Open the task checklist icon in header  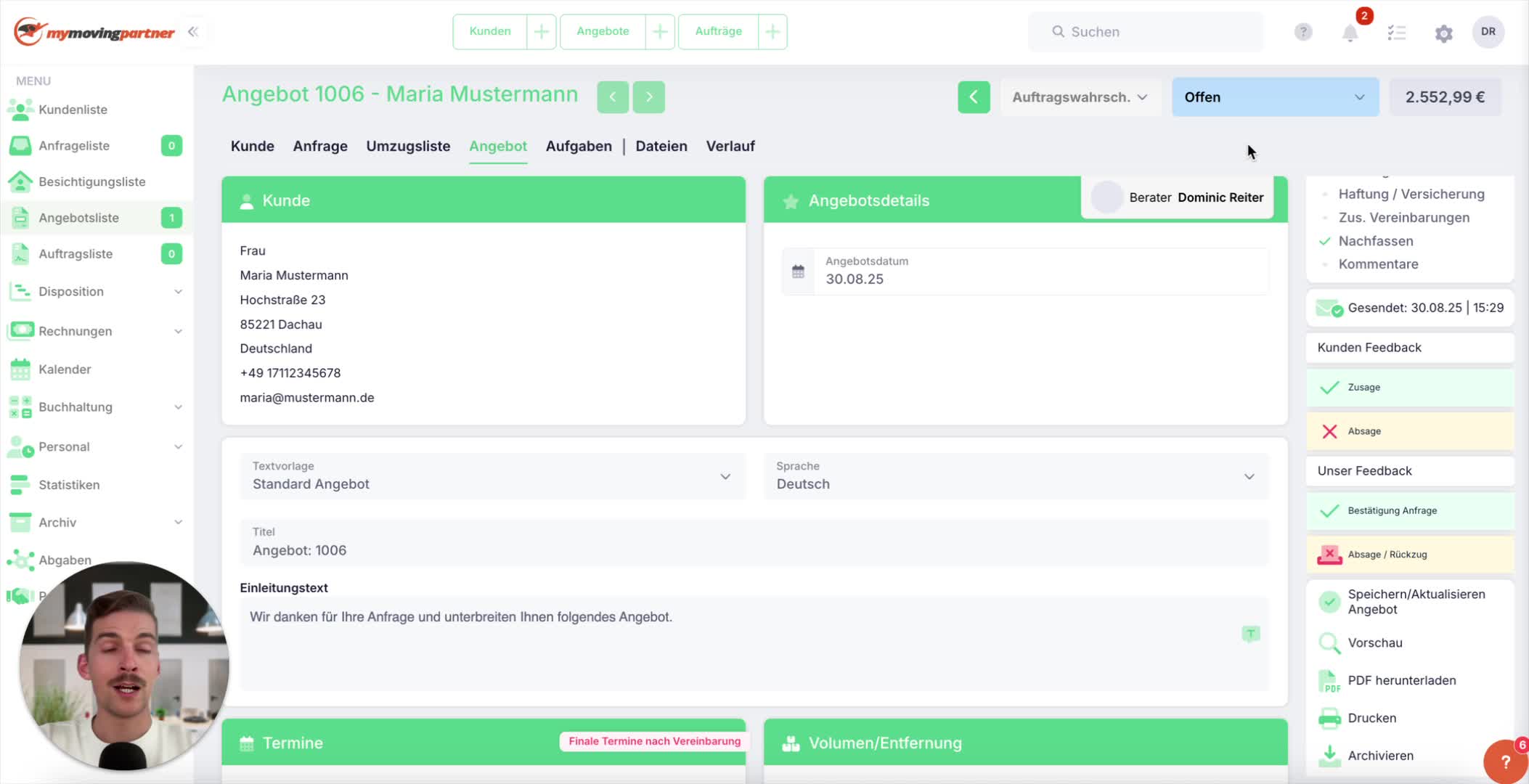click(x=1397, y=33)
